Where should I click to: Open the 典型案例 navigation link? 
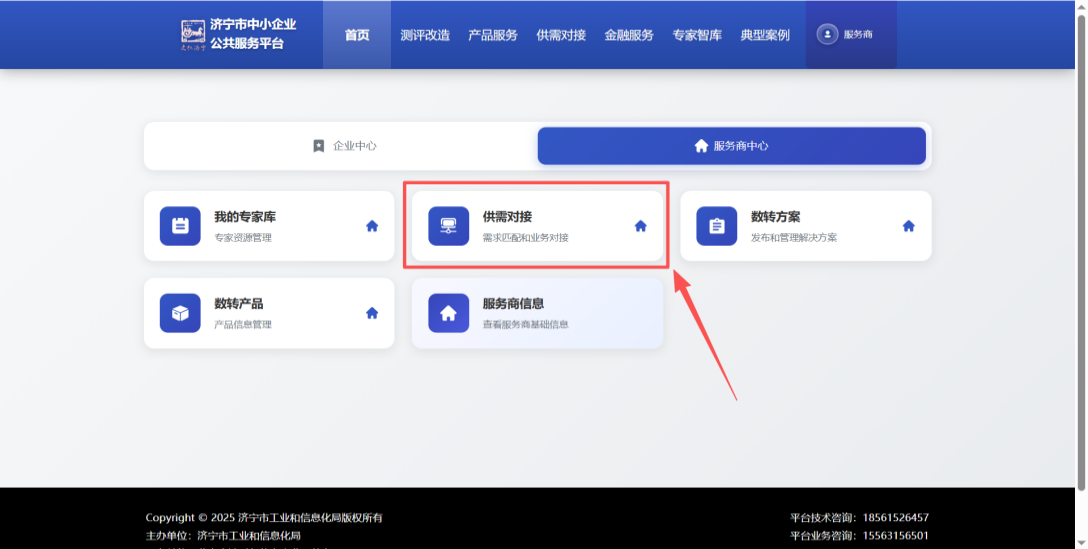click(765, 35)
